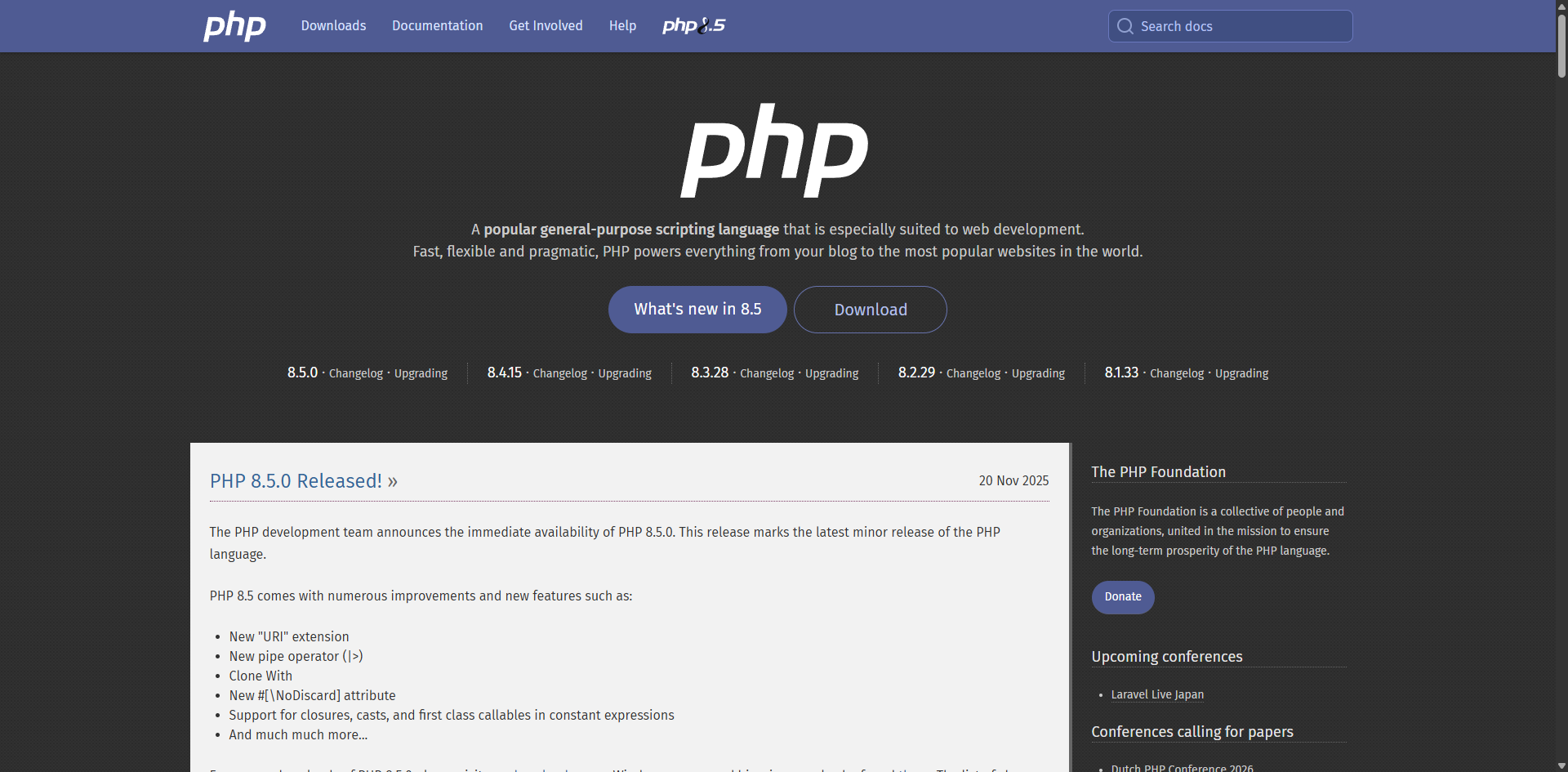1568x772 pixels.
Task: Click the New "URI" extension list item
Action: pos(289,636)
